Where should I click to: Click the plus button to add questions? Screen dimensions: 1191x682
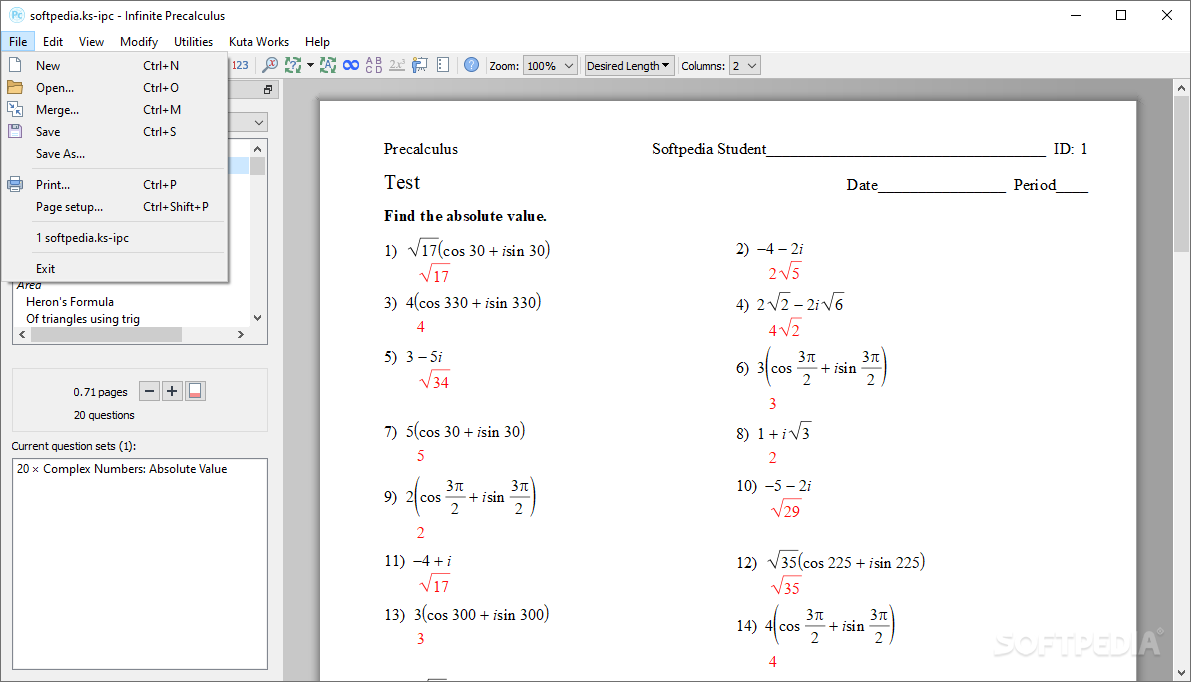tap(172, 391)
